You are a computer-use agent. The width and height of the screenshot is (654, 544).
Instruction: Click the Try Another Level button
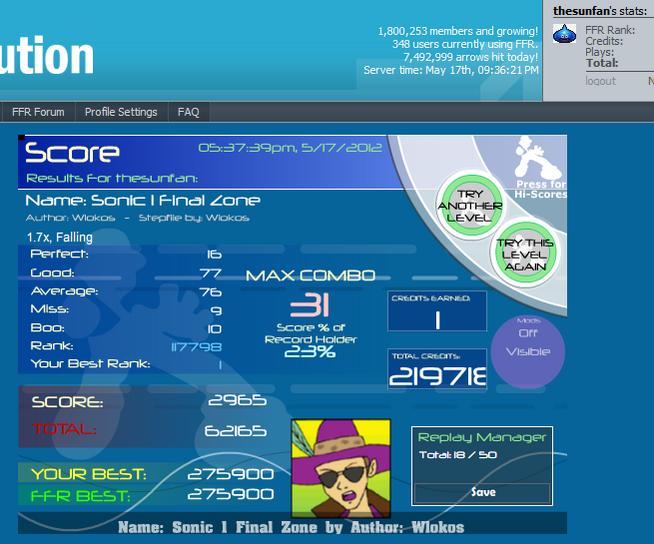[x=470, y=206]
